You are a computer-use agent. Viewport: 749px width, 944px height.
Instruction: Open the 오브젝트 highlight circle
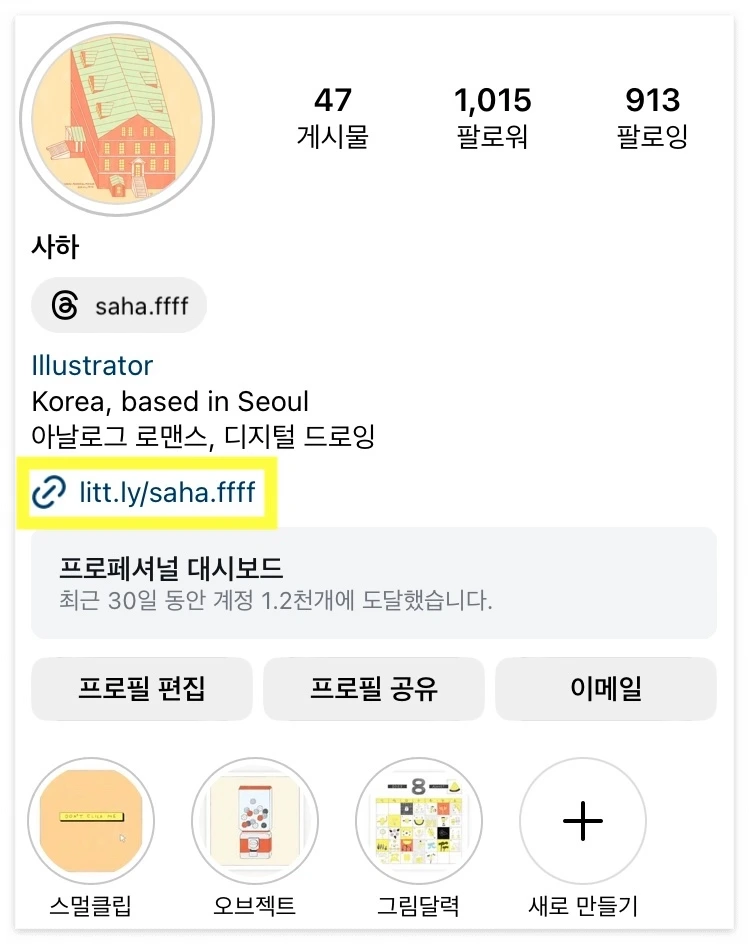pos(255,820)
